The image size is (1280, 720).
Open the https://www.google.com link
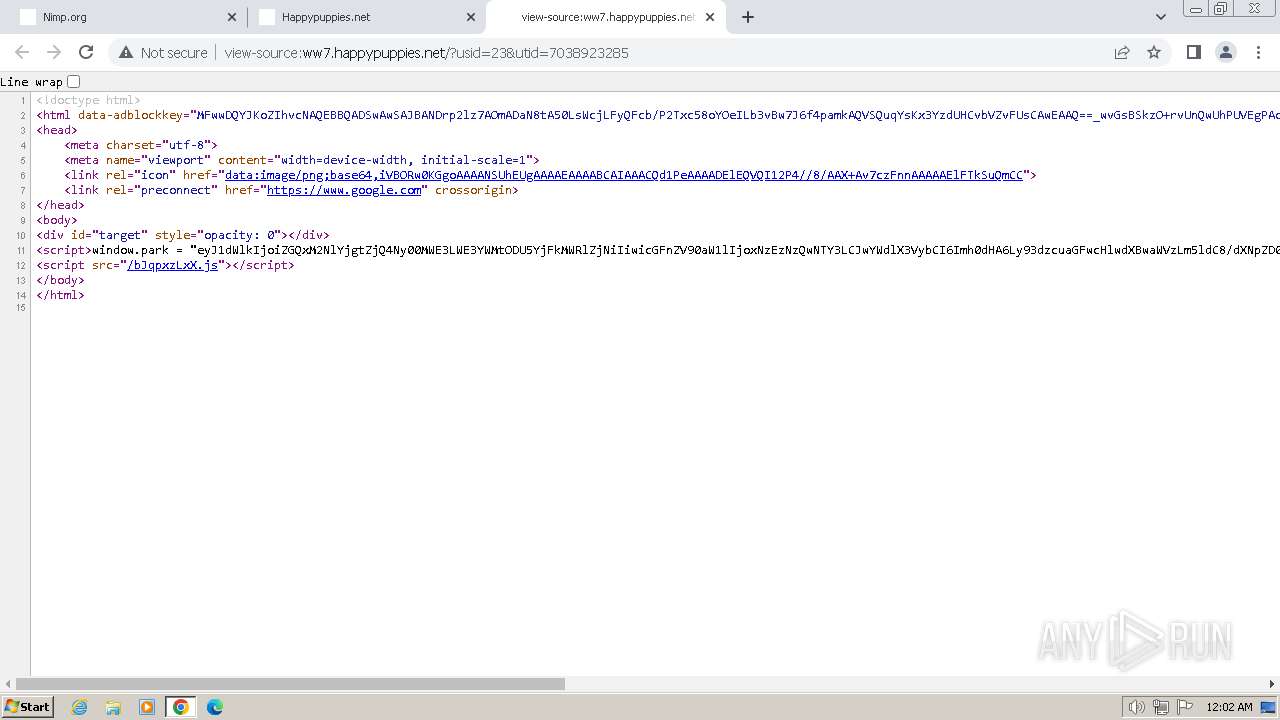(344, 190)
